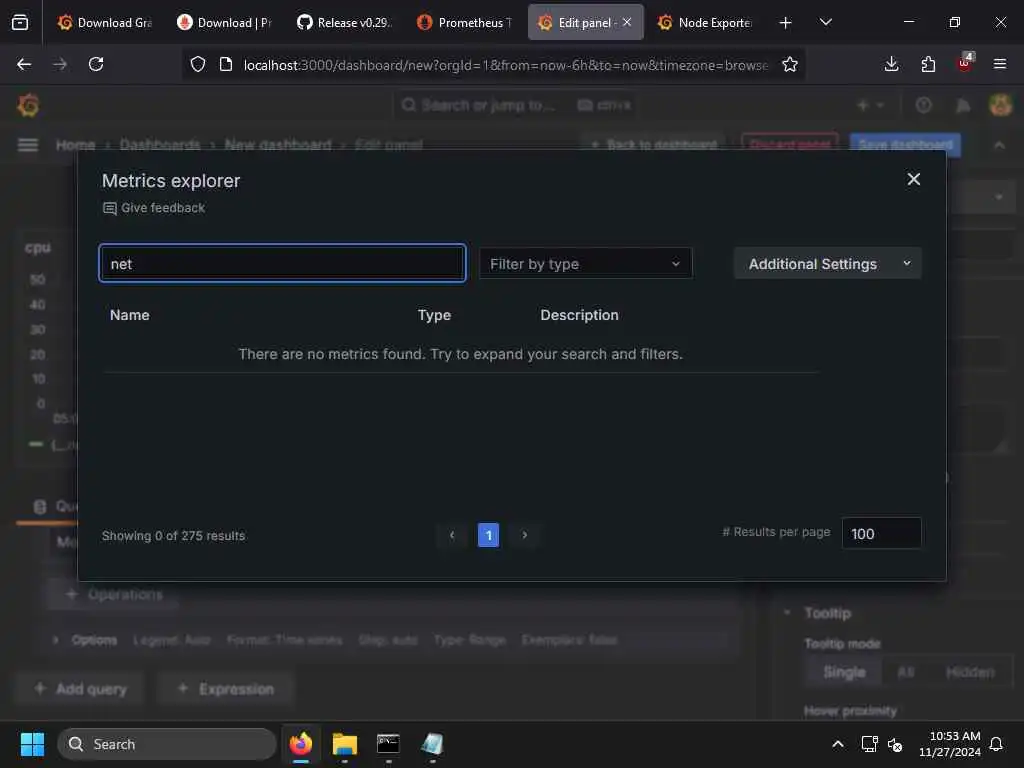The image size is (1024, 768).
Task: Click the Description column header
Action: (579, 315)
